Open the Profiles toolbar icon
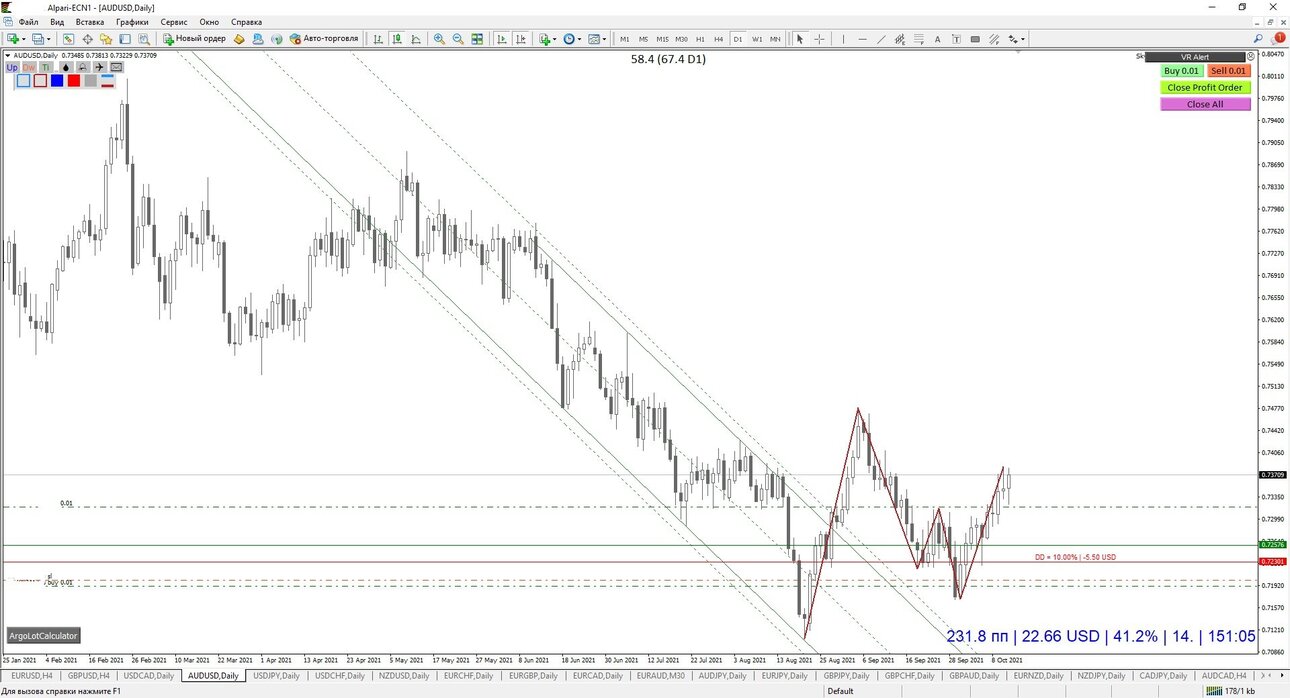Image resolution: width=1290 pixels, height=698 pixels. coord(37,39)
